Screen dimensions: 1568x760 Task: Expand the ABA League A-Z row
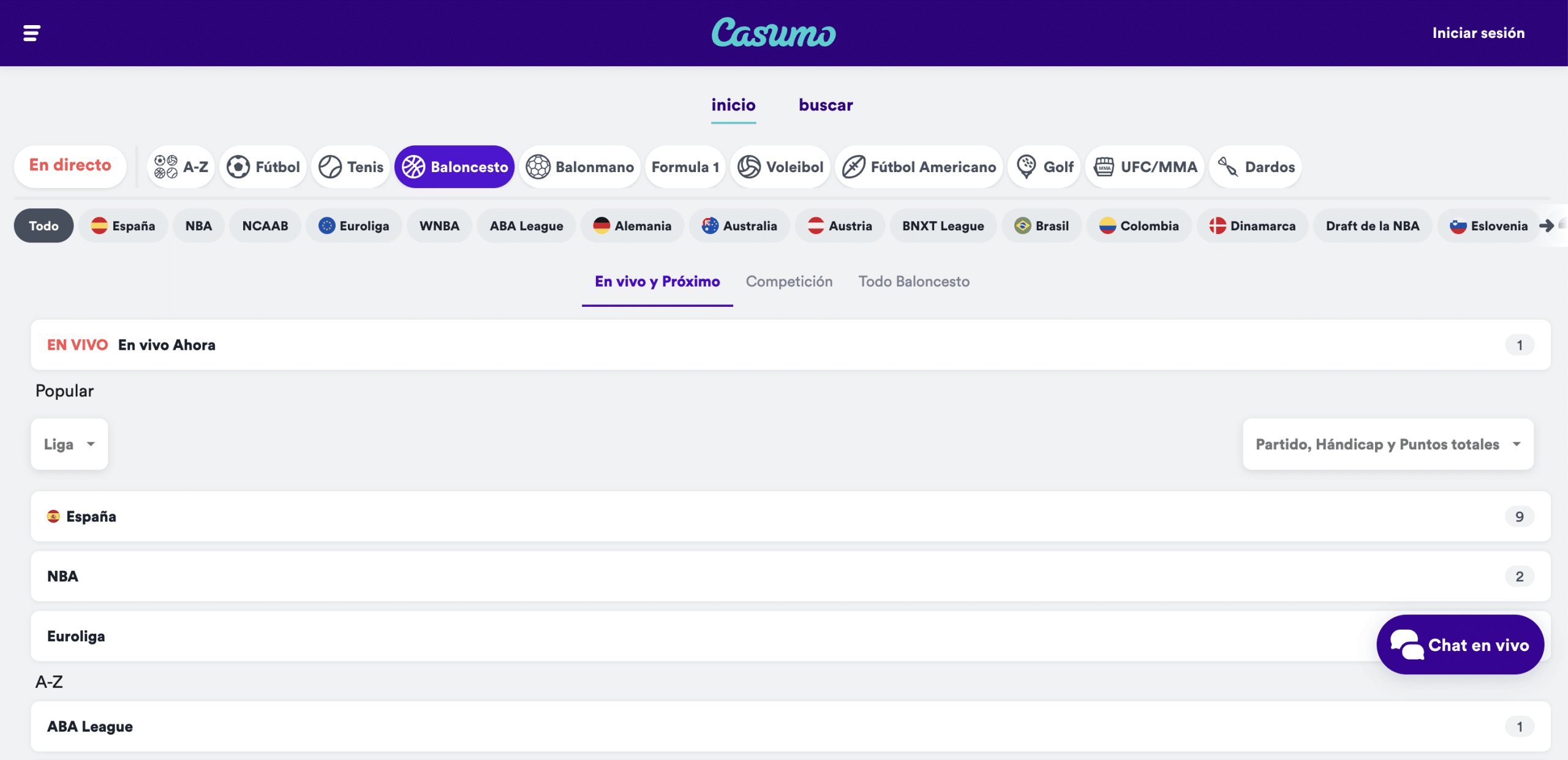coord(790,726)
